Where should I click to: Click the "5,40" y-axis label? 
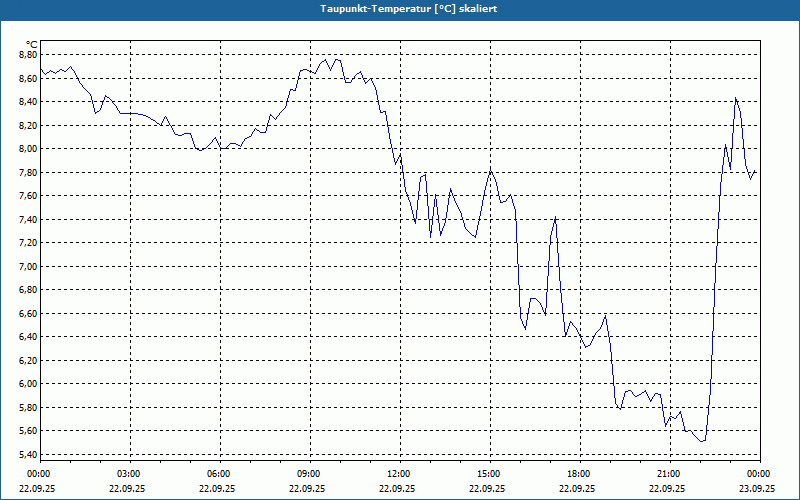29,455
